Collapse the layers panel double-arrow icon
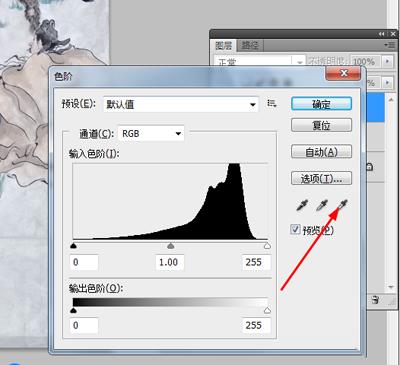 point(381,34)
